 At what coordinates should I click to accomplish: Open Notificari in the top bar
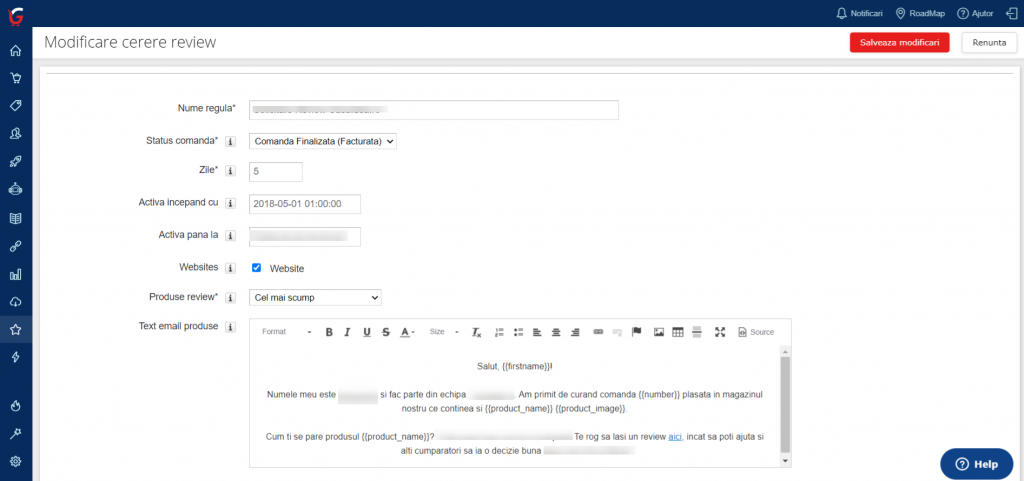tap(859, 14)
